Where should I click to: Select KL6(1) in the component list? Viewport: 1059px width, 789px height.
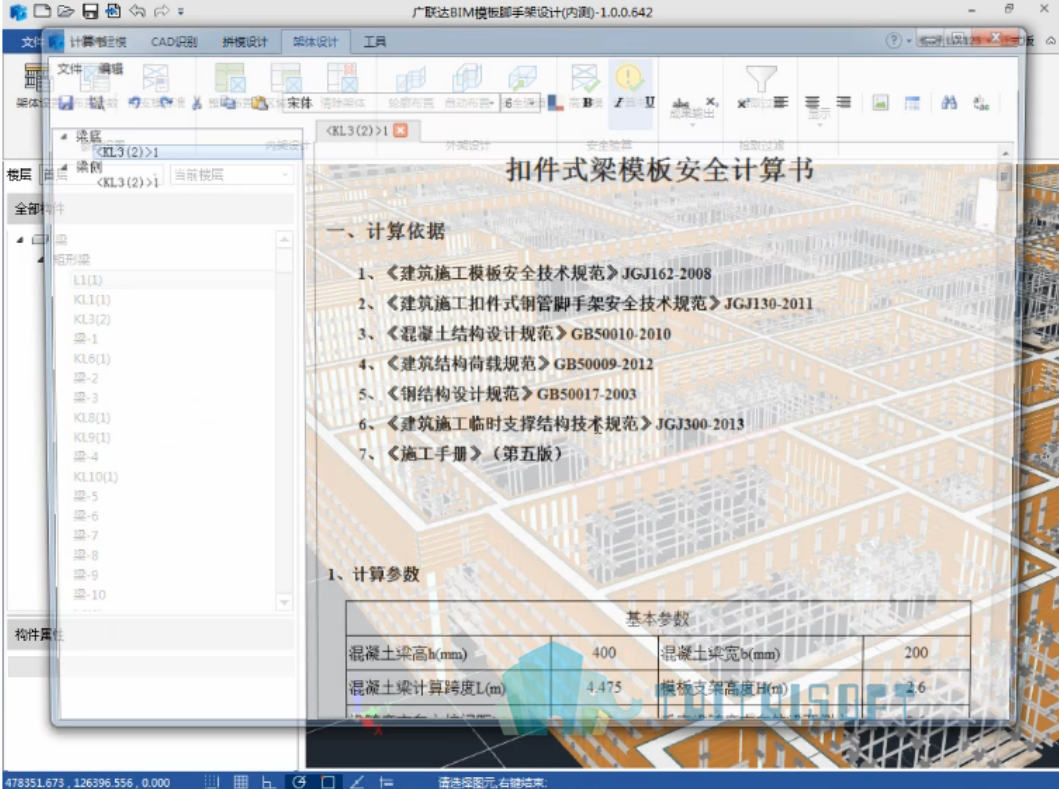point(92,358)
